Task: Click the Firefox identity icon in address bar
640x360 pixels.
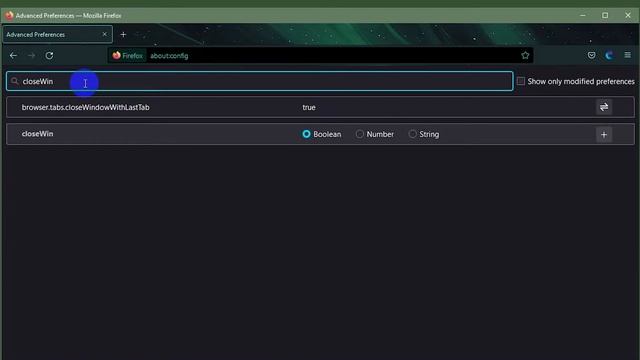Action: 127,56
